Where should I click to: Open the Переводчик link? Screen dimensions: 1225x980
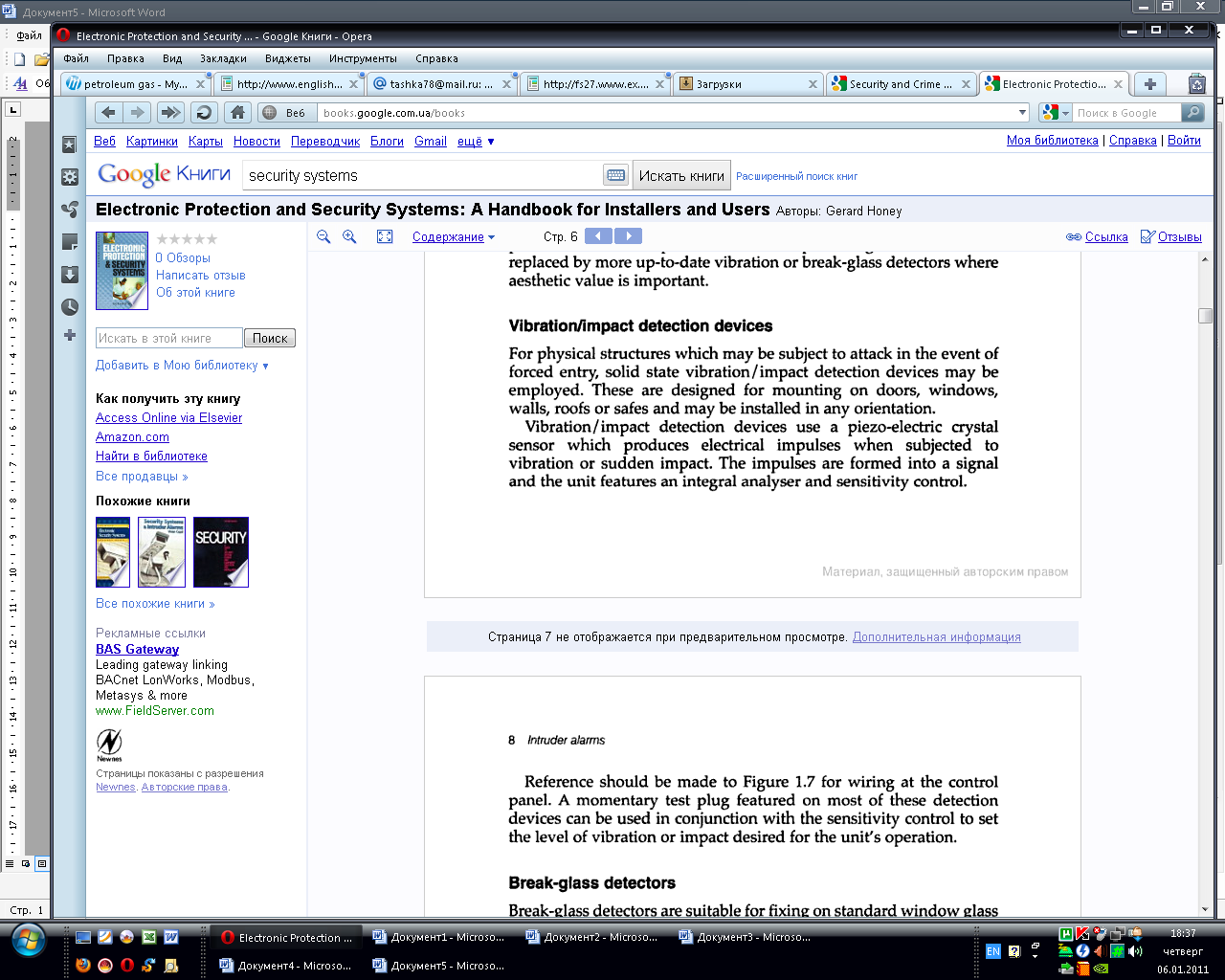[x=325, y=141]
